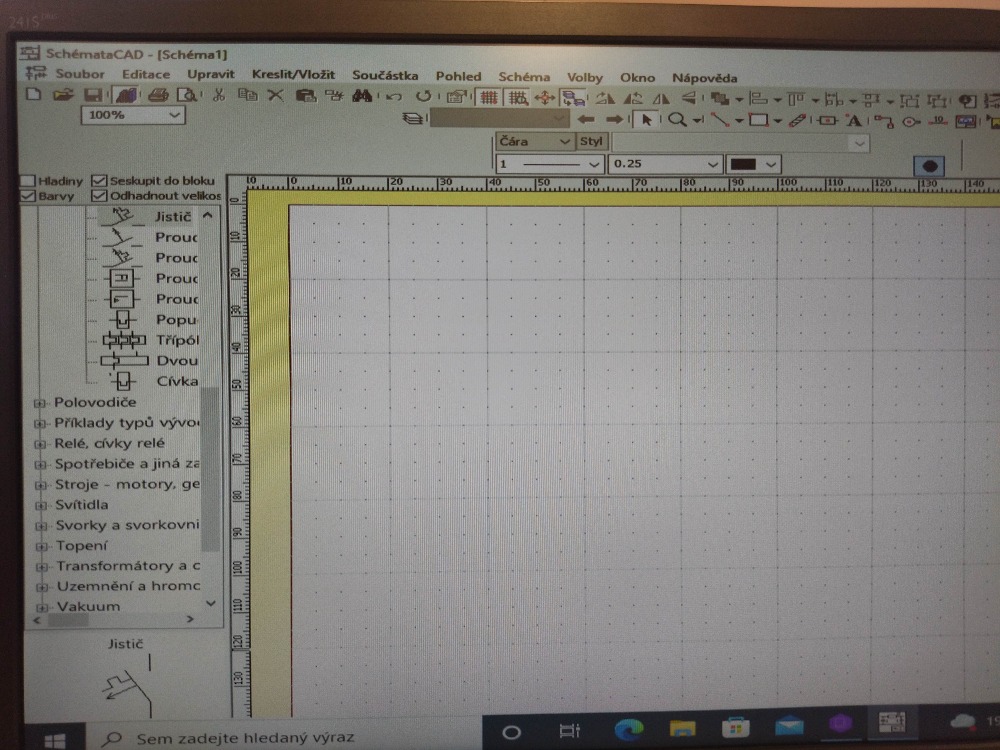Viewport: 1000px width, 750px height.
Task: Print with the printer icon
Action: (x=158, y=96)
